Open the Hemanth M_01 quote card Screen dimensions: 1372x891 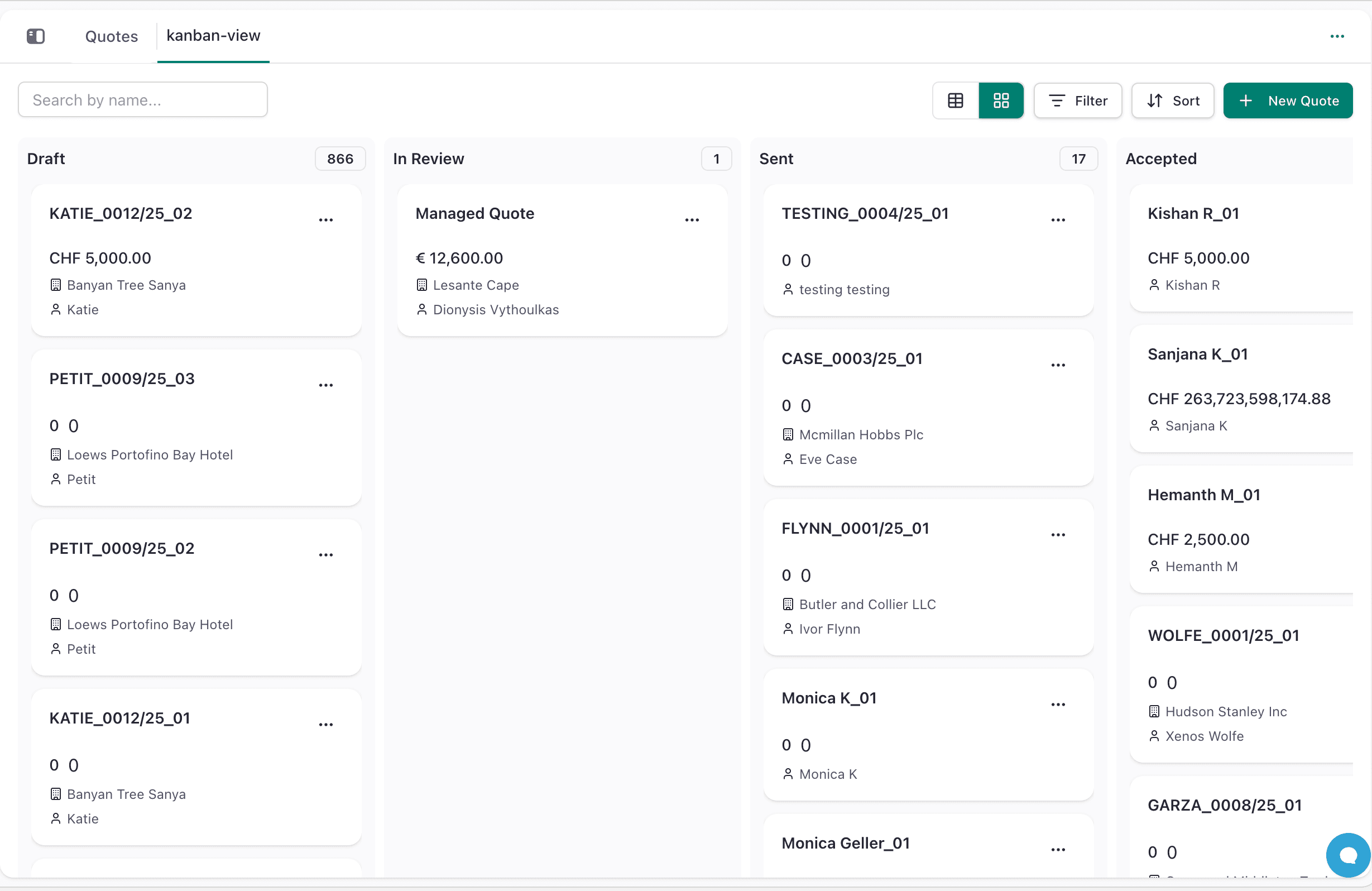(1241, 529)
